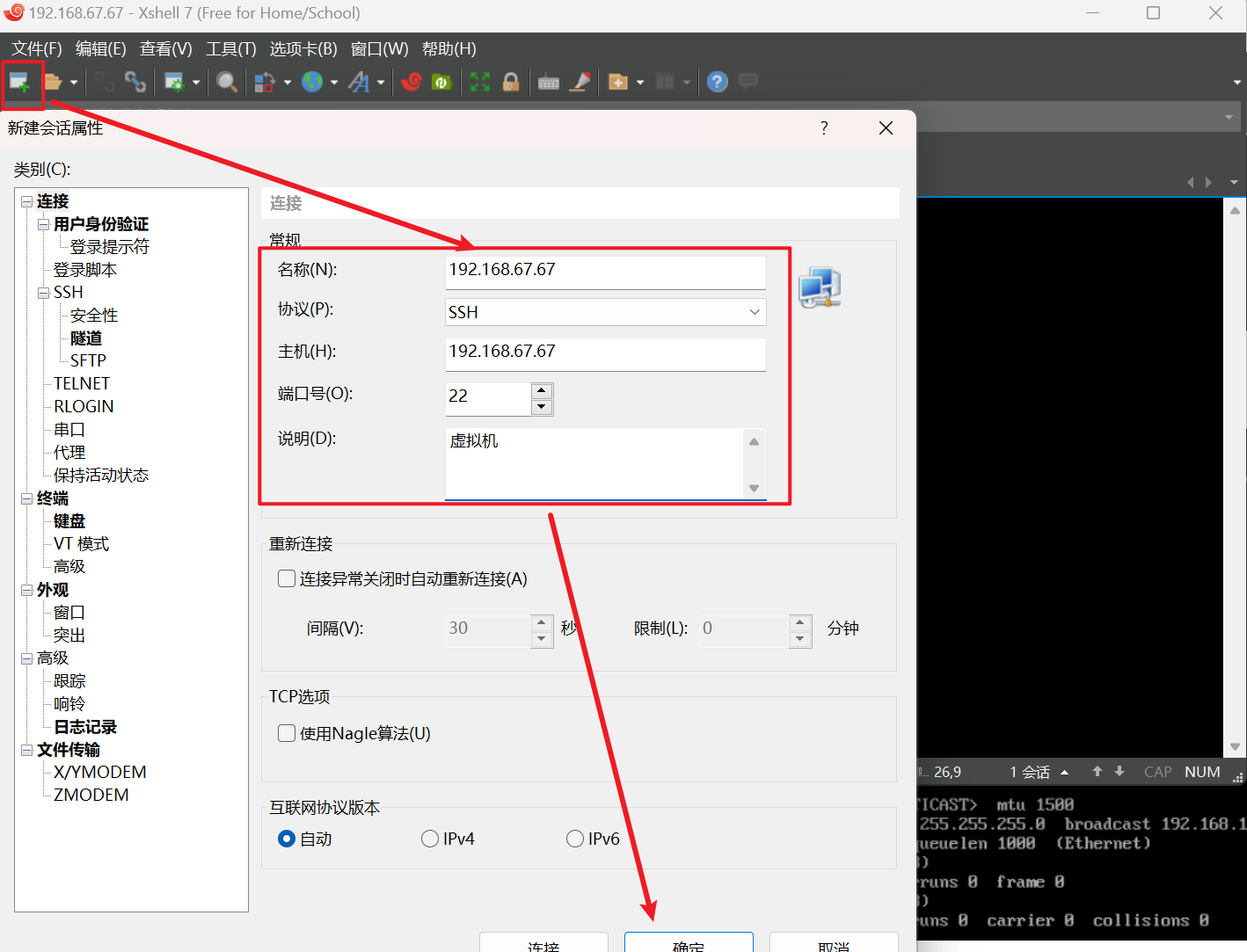Select the IPv6 radio button
The width and height of the screenshot is (1247, 952).
[575, 839]
